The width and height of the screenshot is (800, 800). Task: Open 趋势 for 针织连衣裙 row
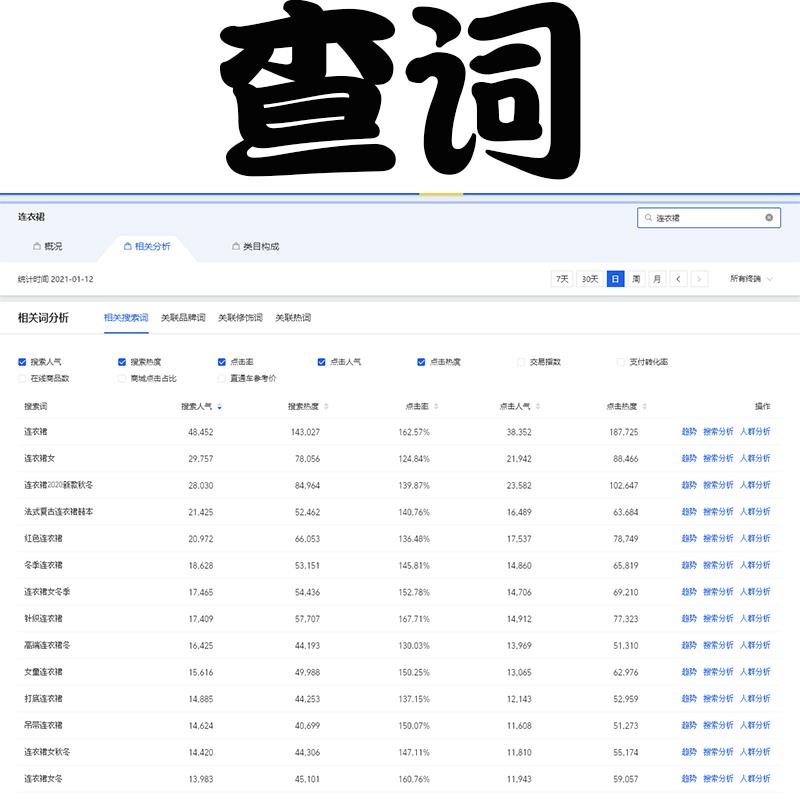click(x=689, y=618)
